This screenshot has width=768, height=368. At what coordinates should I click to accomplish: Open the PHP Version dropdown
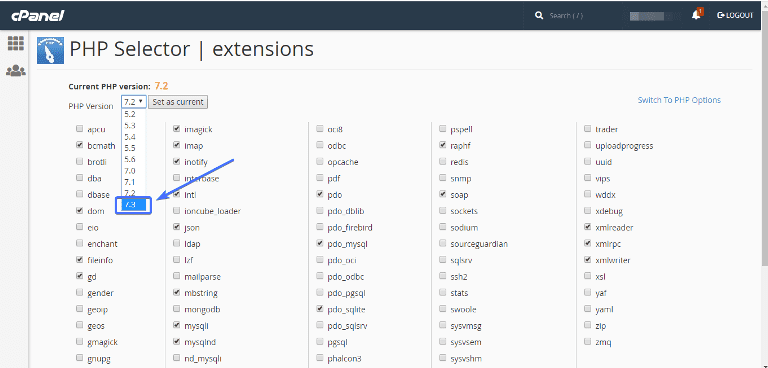(x=134, y=102)
